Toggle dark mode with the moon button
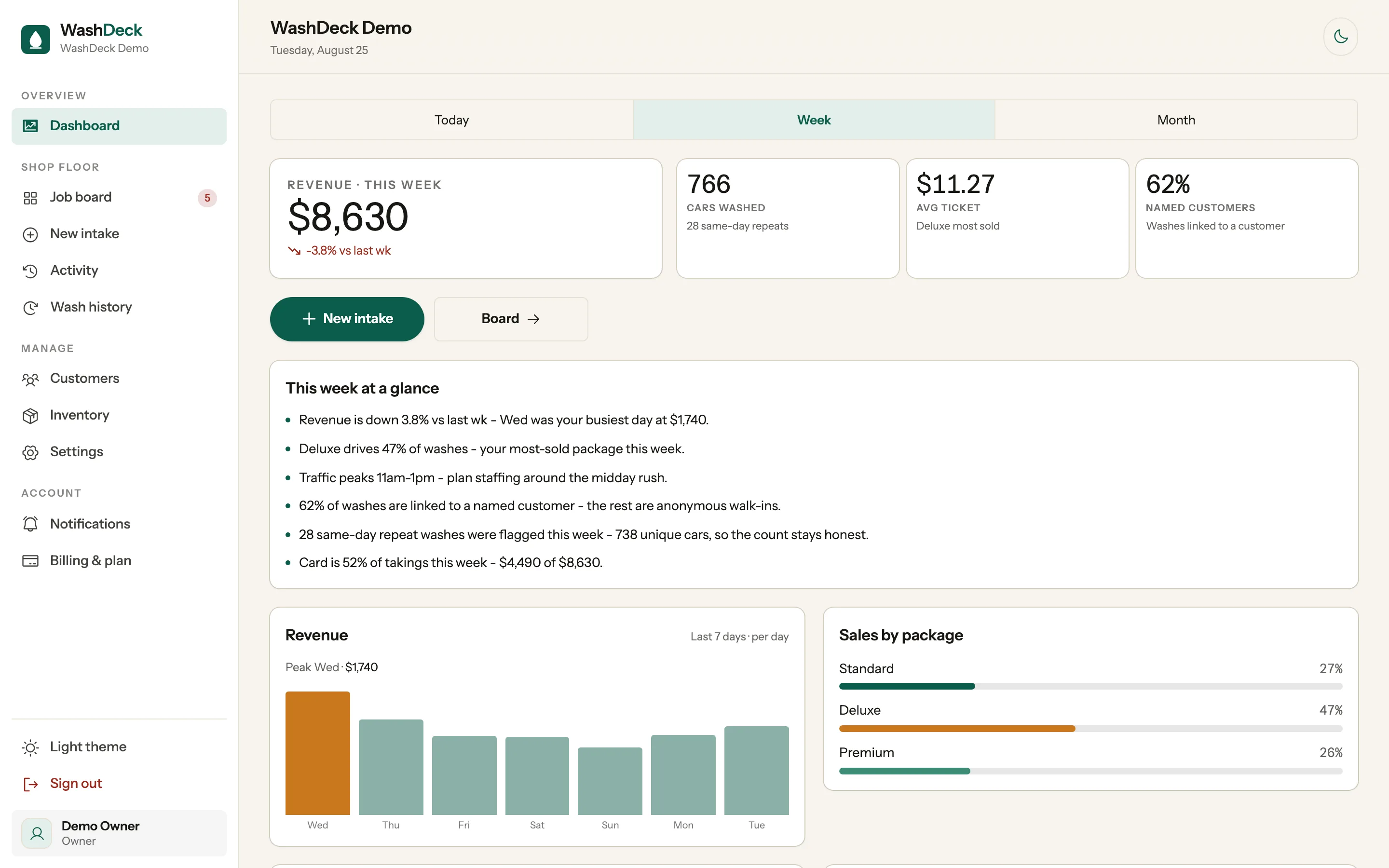Screen dimensions: 1389x868 point(1340,37)
